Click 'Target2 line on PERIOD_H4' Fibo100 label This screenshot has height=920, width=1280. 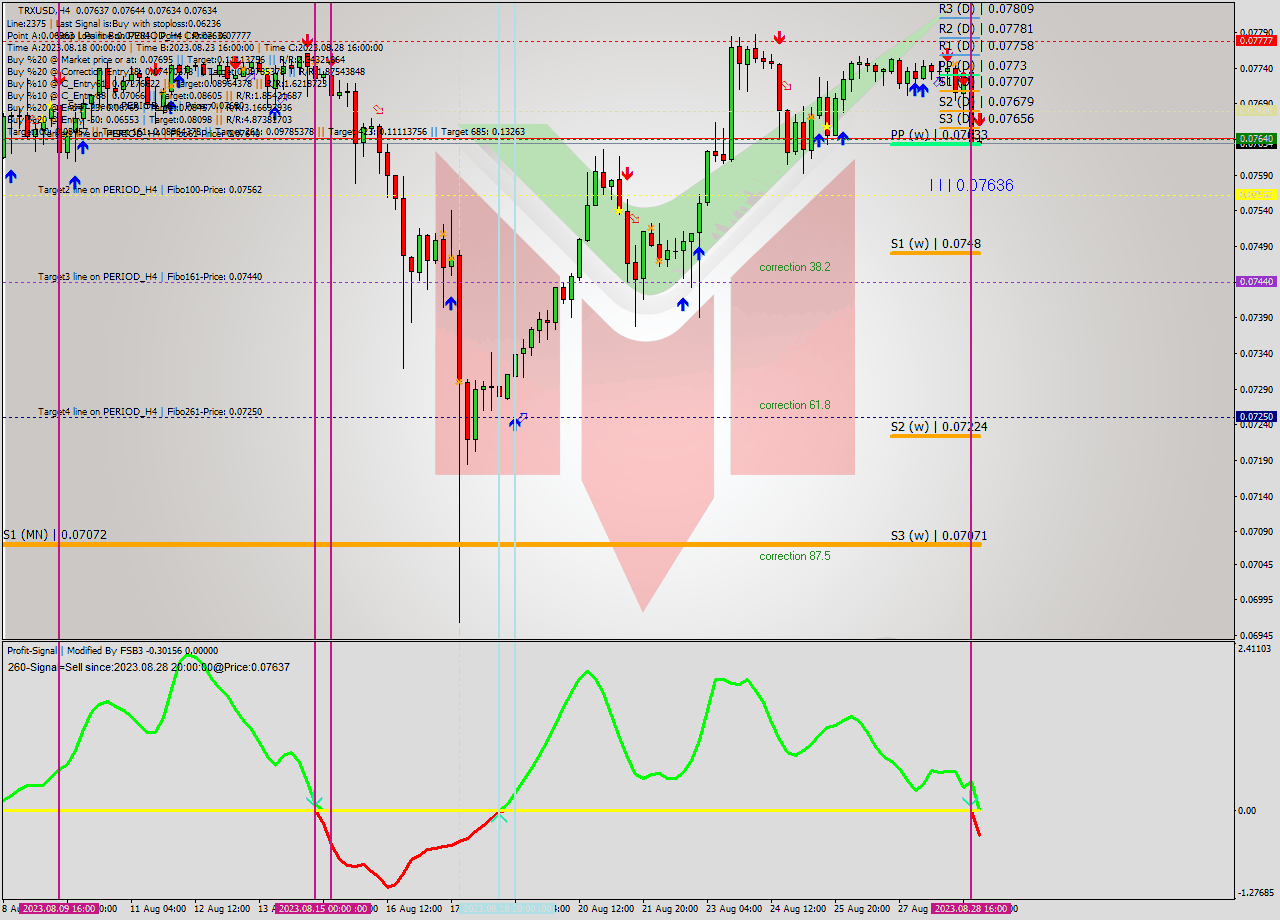(x=150, y=189)
